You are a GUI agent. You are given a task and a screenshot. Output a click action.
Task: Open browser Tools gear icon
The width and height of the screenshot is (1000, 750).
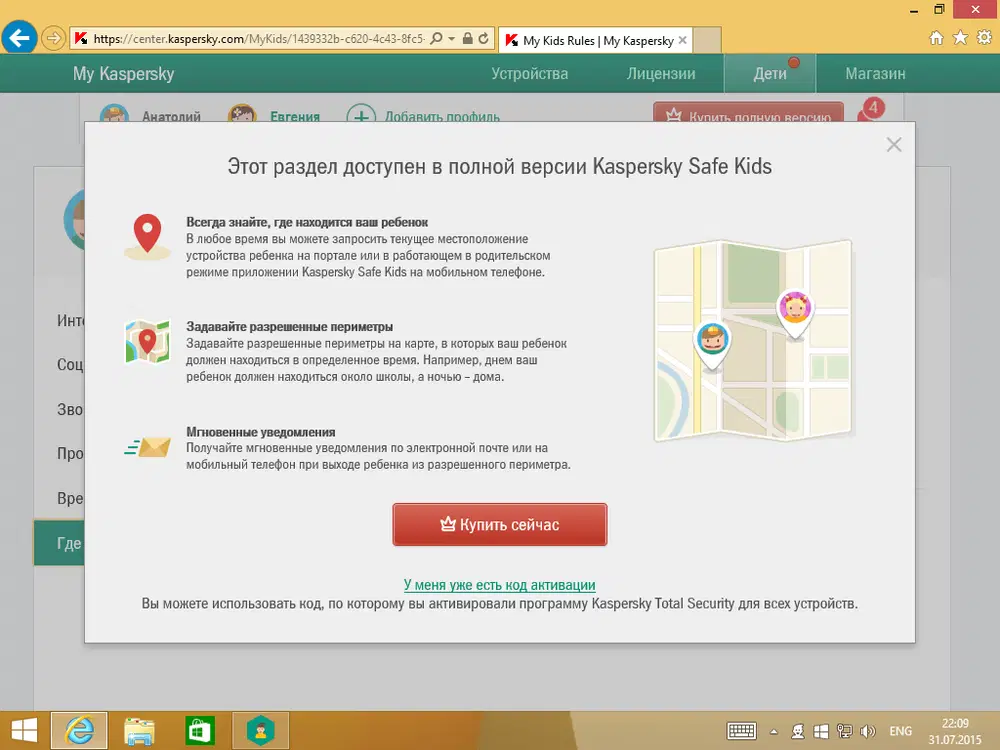click(x=984, y=38)
